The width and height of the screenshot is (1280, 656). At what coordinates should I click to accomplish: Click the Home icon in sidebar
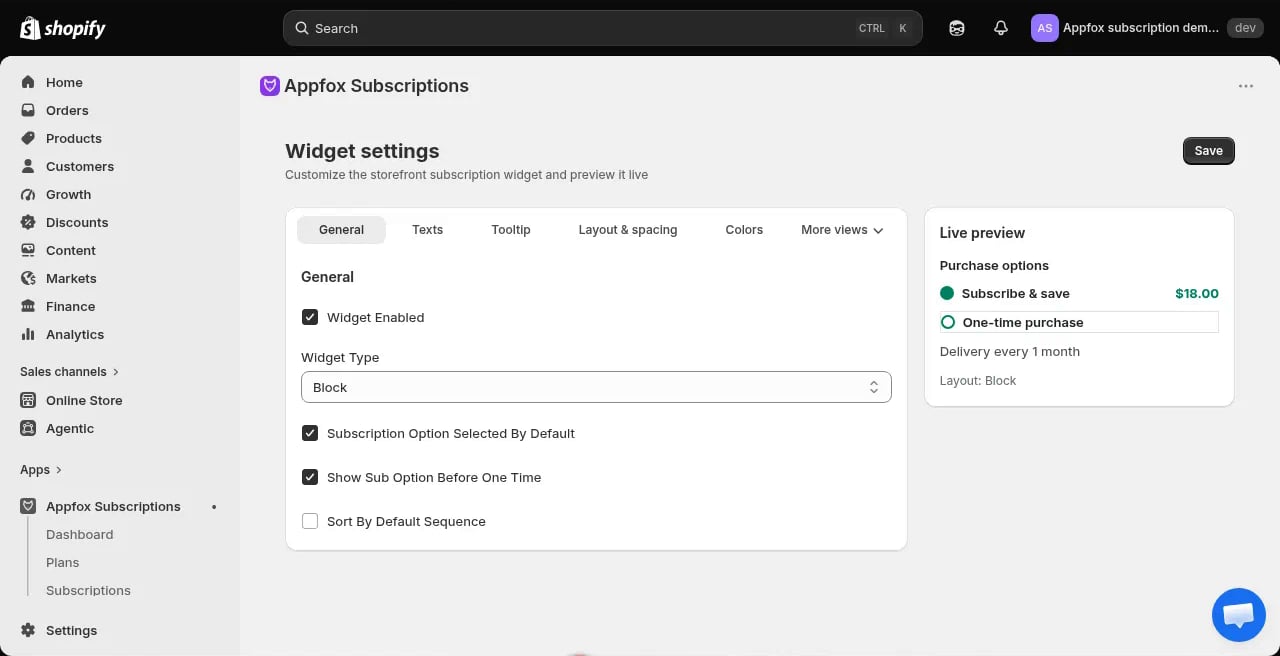point(28,82)
